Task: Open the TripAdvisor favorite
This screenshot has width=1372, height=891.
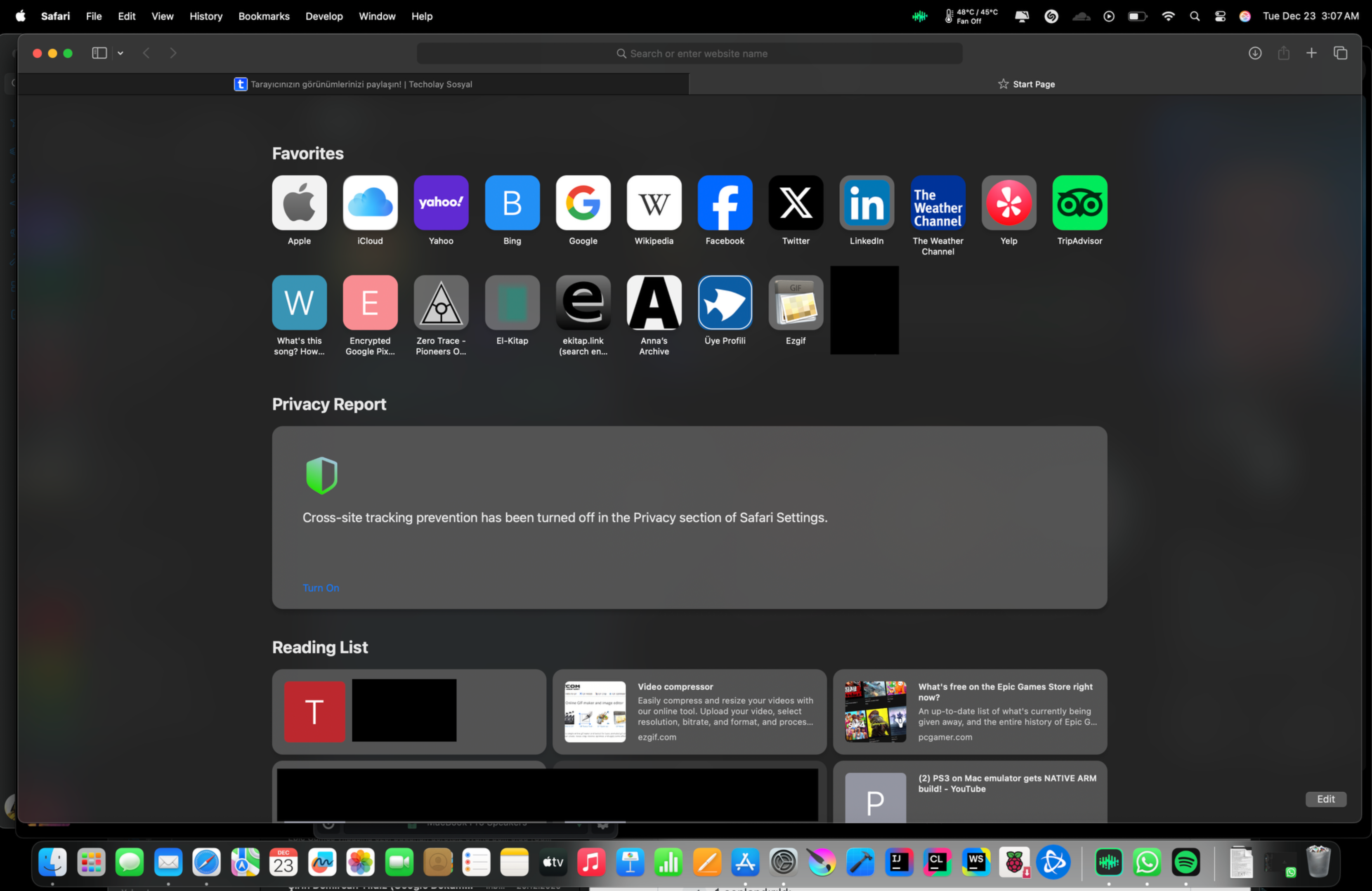Action: point(1080,202)
